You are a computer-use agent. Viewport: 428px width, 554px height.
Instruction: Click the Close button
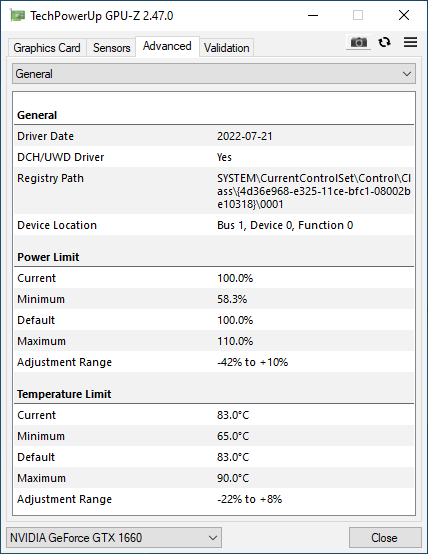click(385, 538)
